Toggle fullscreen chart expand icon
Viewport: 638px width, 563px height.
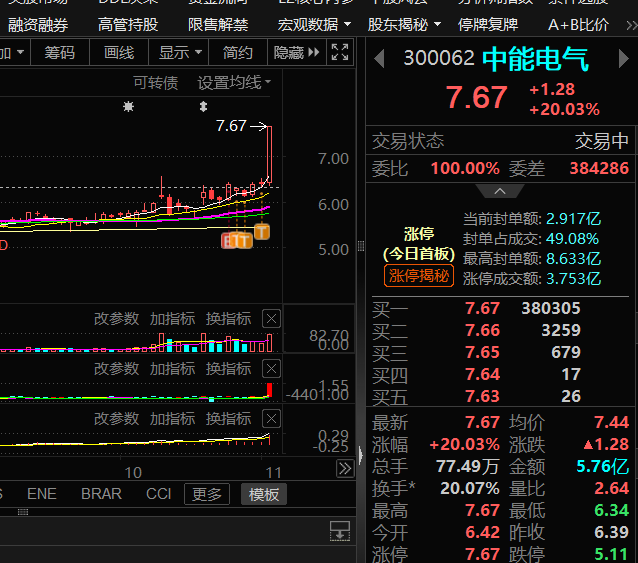[340, 52]
